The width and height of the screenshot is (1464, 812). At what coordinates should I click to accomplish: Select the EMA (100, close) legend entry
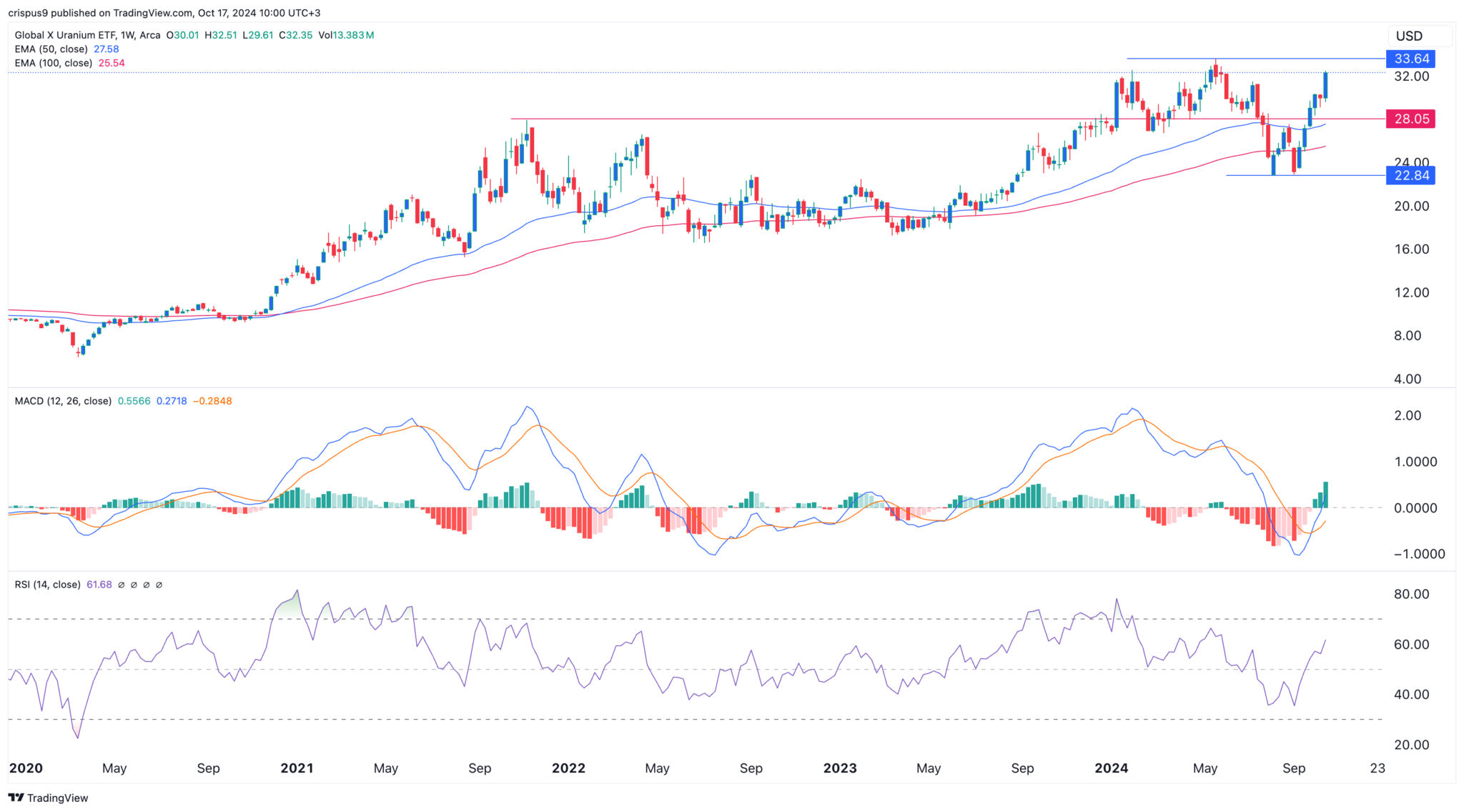[54, 63]
